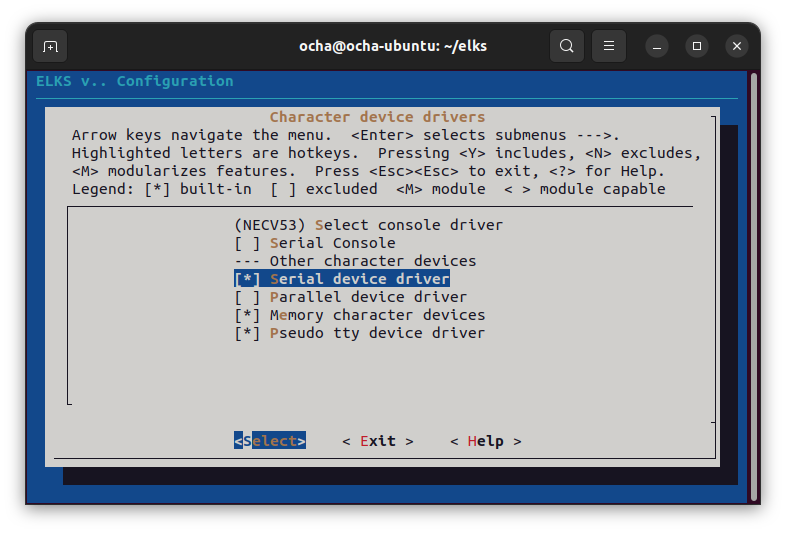The image size is (786, 533).
Task: Open a new terminal tab
Action: point(50,46)
